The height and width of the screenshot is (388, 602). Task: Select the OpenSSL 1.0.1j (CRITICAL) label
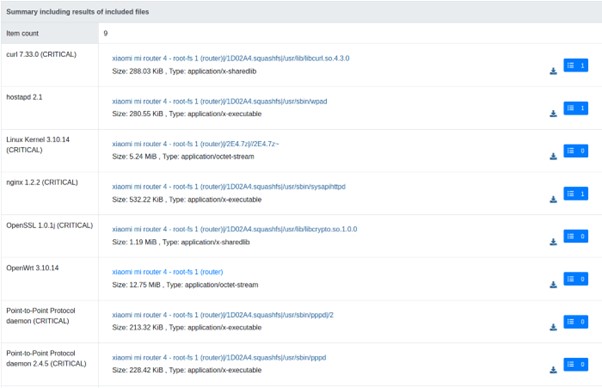point(50,225)
